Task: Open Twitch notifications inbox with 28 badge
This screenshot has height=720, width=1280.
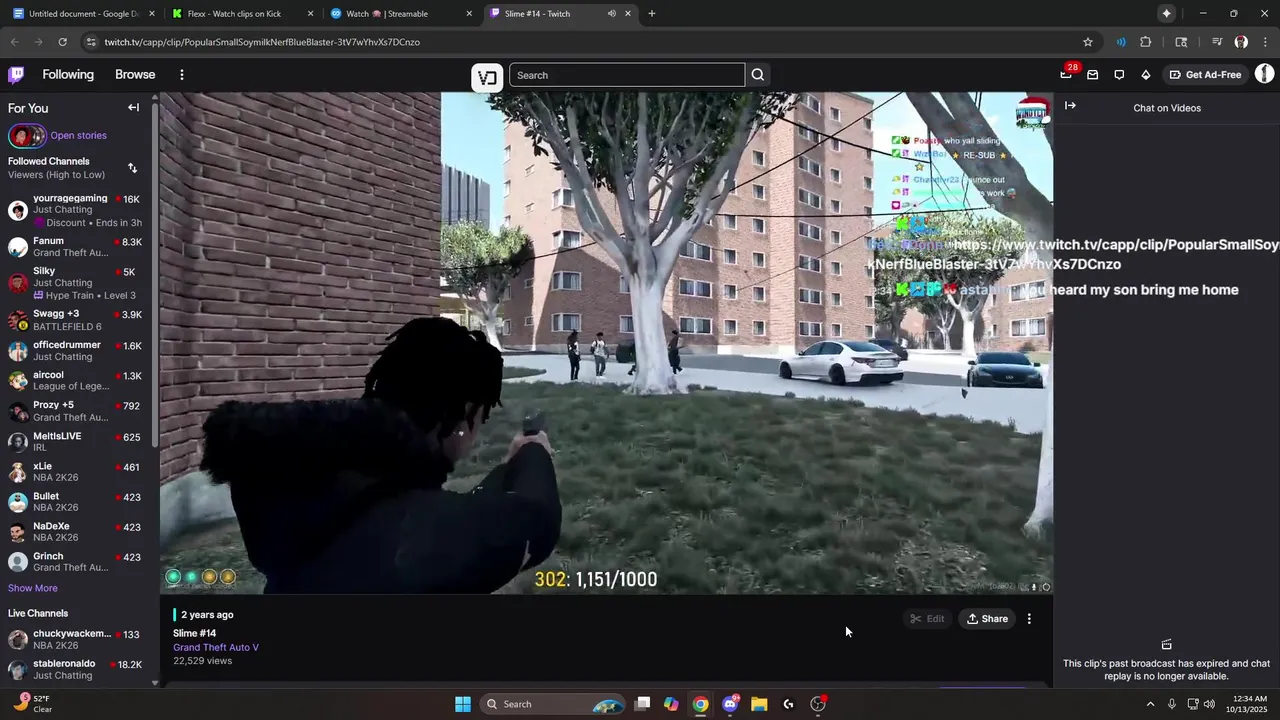Action: click(x=1066, y=74)
